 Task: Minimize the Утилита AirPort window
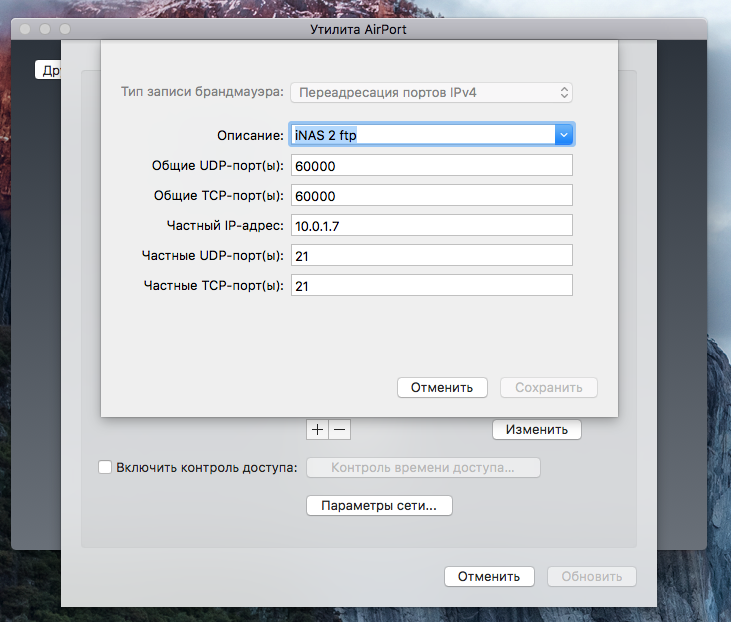coord(45,29)
